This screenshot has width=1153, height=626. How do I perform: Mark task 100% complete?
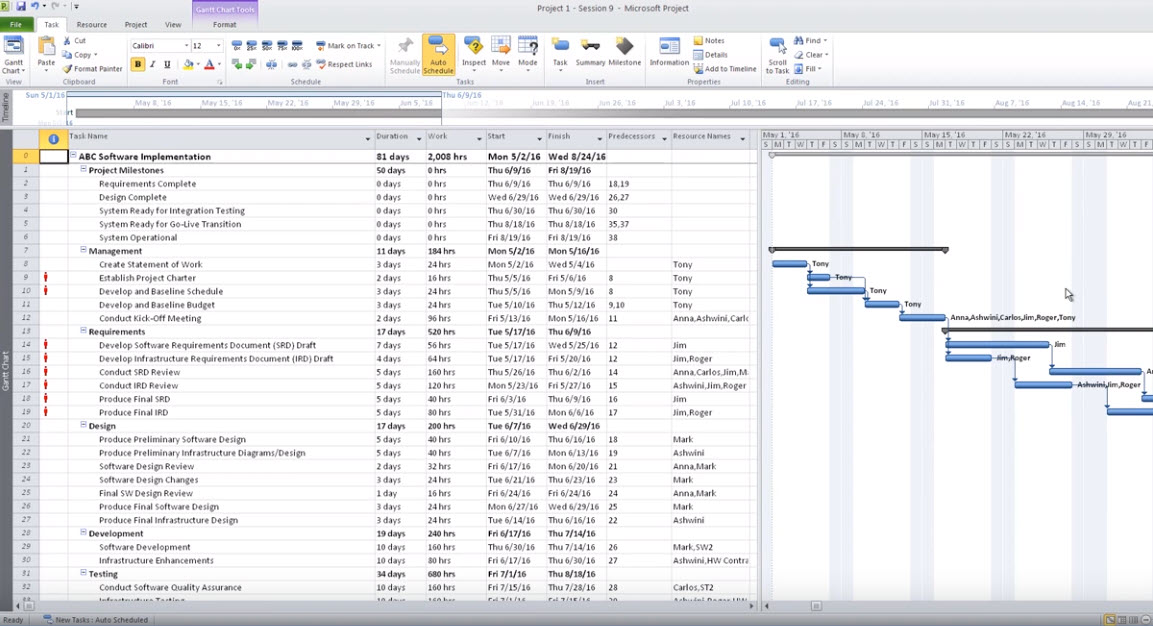(298, 46)
